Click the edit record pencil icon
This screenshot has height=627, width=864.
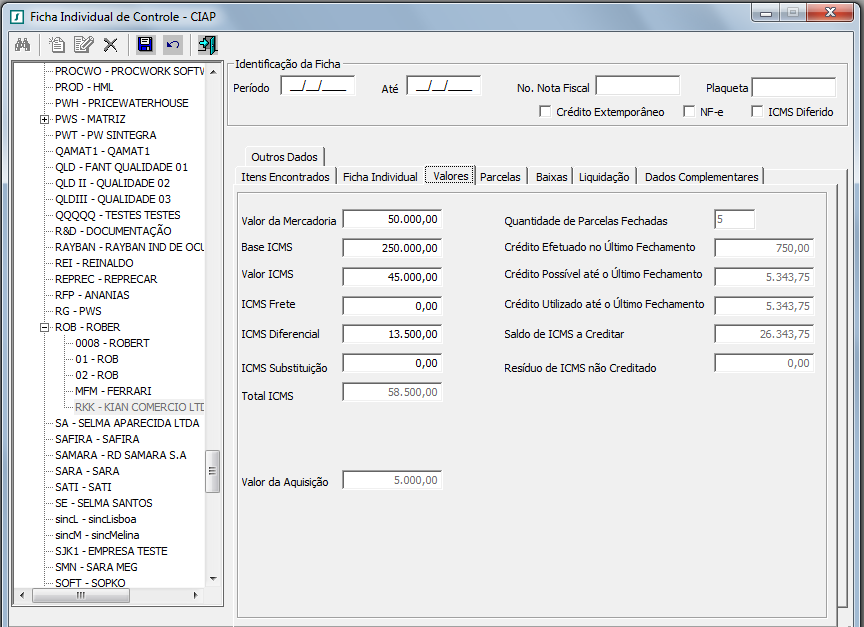click(83, 45)
